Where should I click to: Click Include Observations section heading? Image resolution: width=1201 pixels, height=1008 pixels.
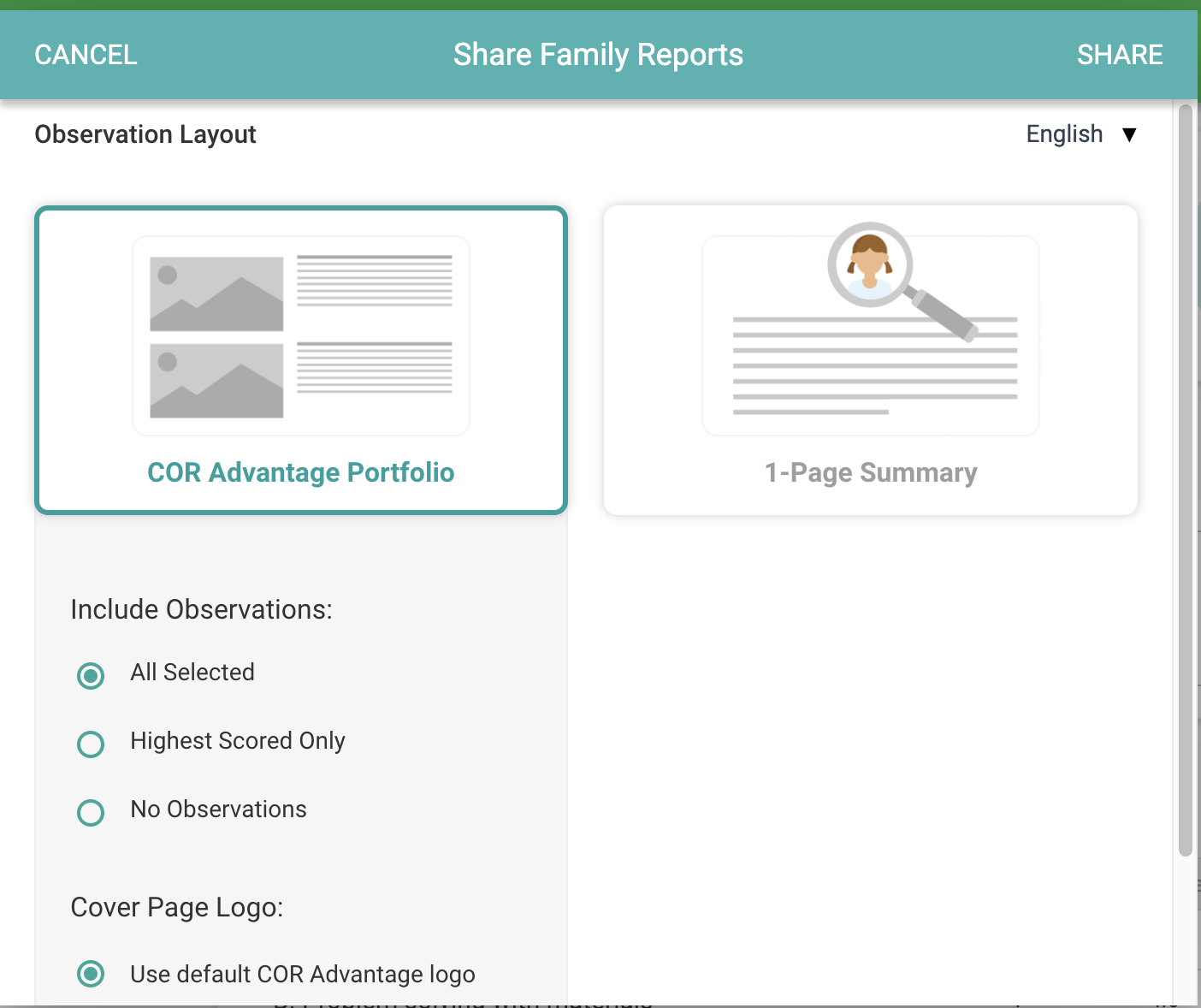coord(202,609)
